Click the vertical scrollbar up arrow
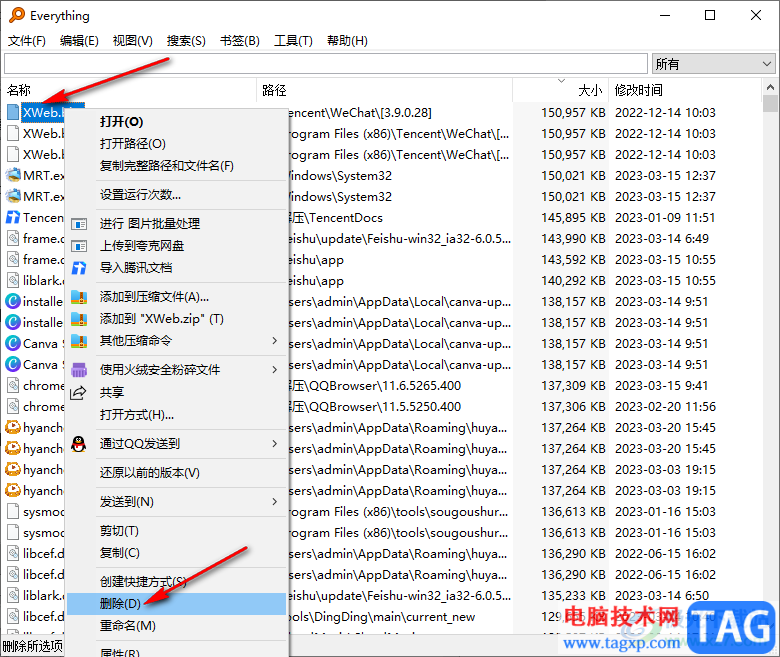Image resolution: width=780 pixels, height=657 pixels. click(x=770, y=88)
